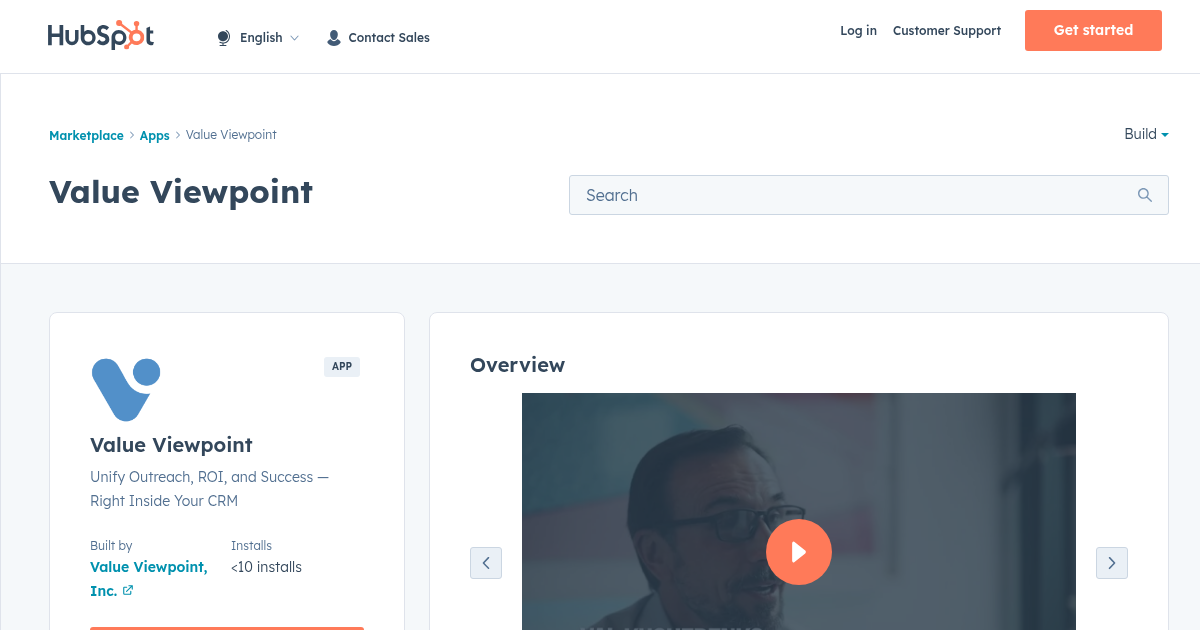
Task: Click the globe language icon
Action: tap(223, 38)
